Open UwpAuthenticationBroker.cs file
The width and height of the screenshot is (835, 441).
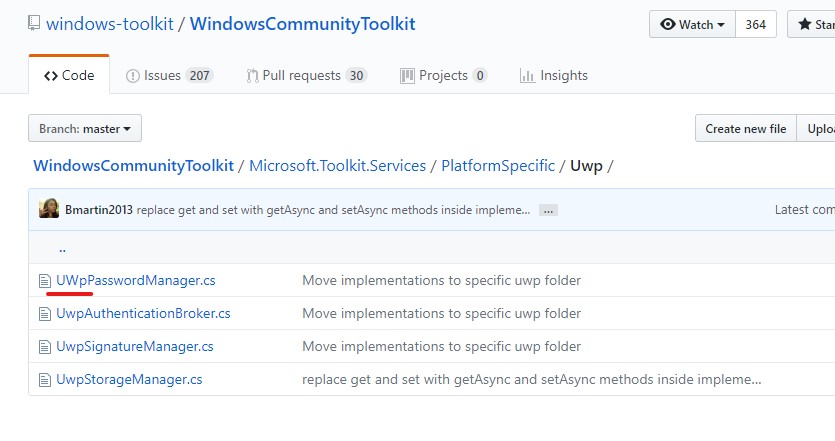pyautogui.click(x=143, y=314)
